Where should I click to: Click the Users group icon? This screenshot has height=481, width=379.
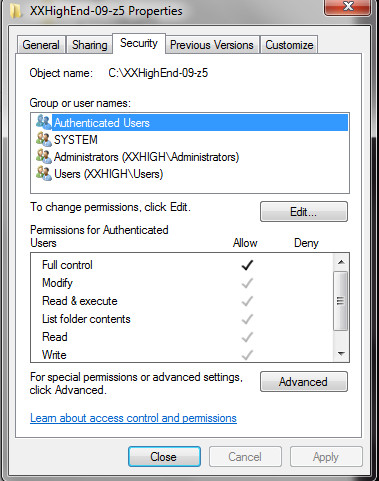(44, 173)
